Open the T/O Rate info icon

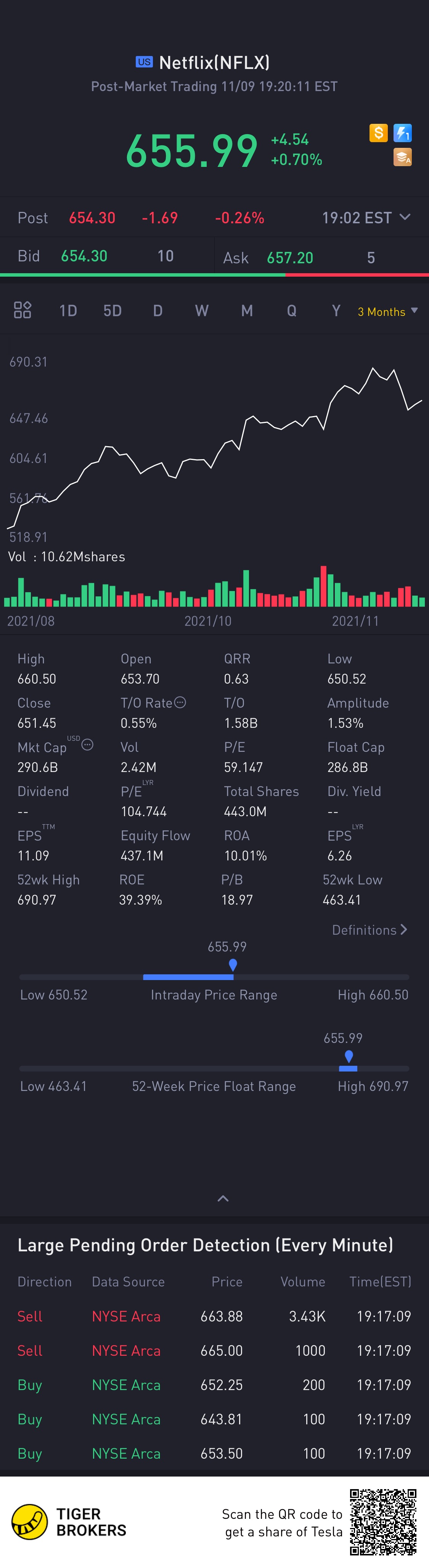(x=180, y=702)
